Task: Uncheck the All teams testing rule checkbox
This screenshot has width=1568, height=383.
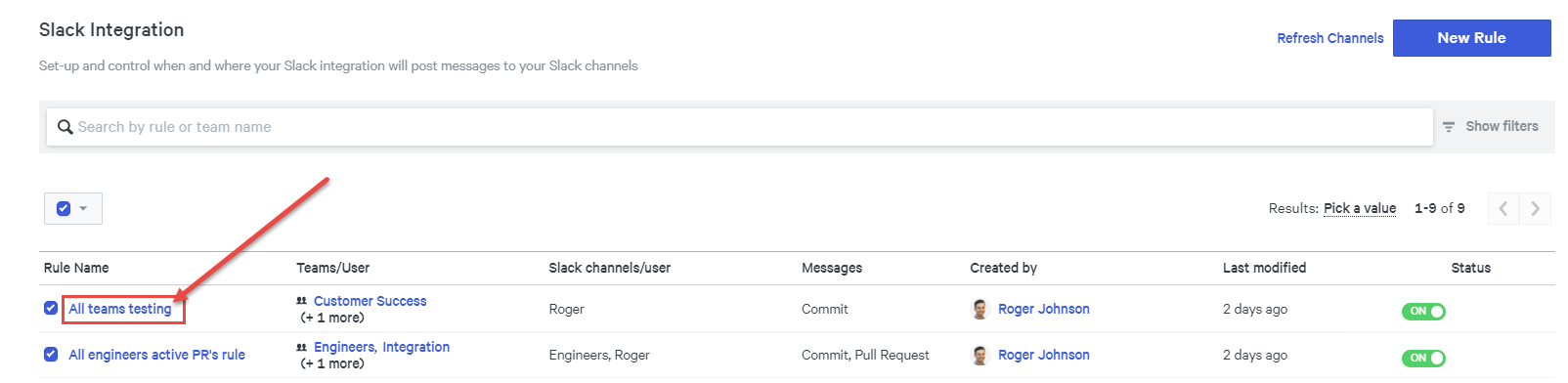Action: [x=51, y=308]
